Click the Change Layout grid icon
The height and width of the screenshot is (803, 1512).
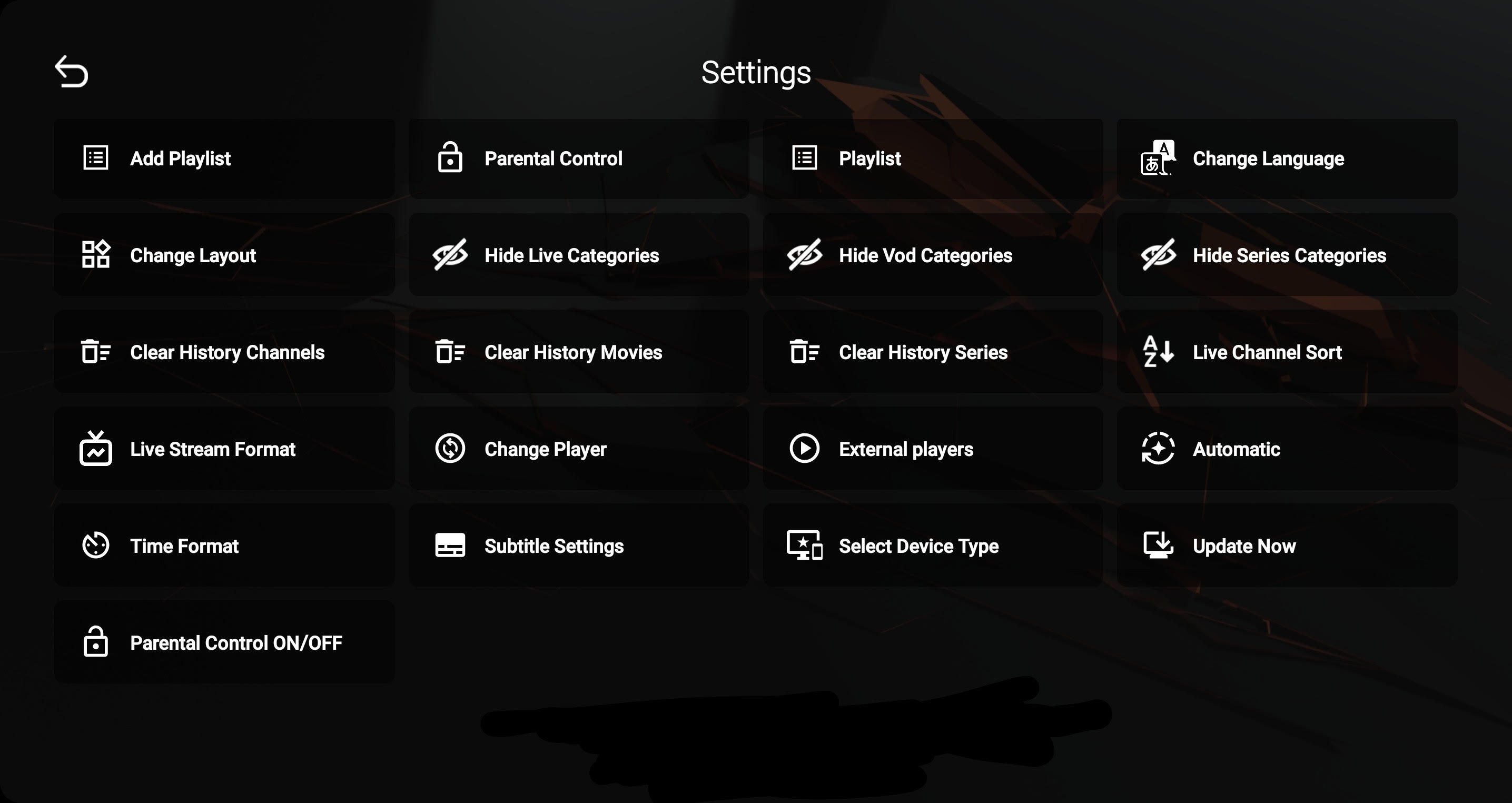pyautogui.click(x=96, y=255)
